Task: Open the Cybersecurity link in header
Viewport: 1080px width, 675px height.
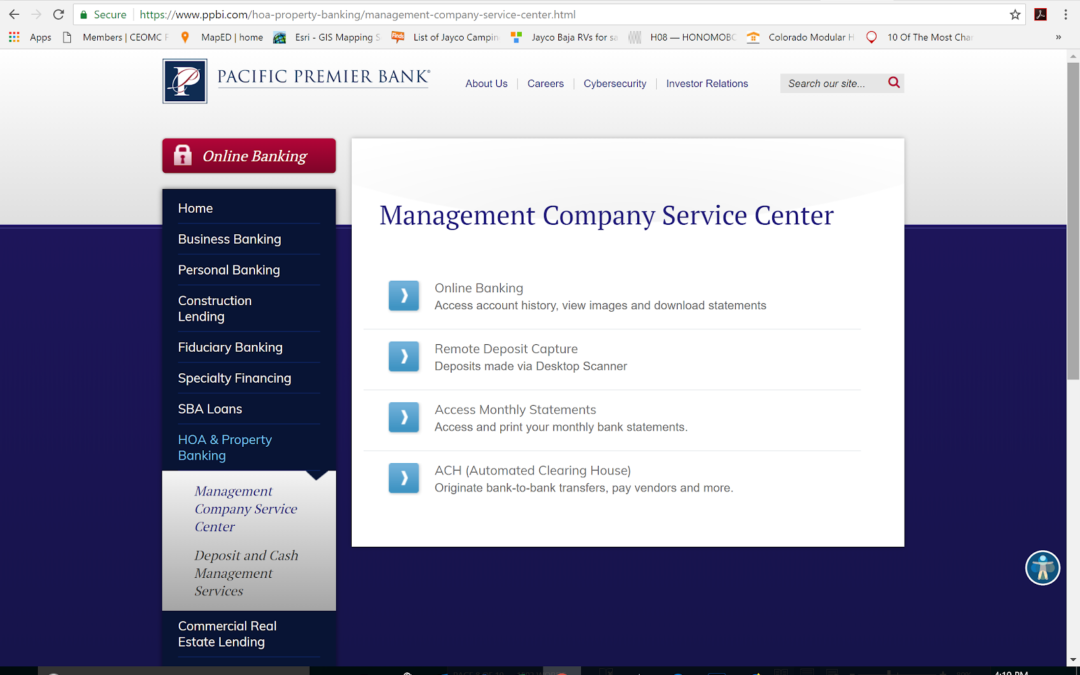Action: [615, 84]
